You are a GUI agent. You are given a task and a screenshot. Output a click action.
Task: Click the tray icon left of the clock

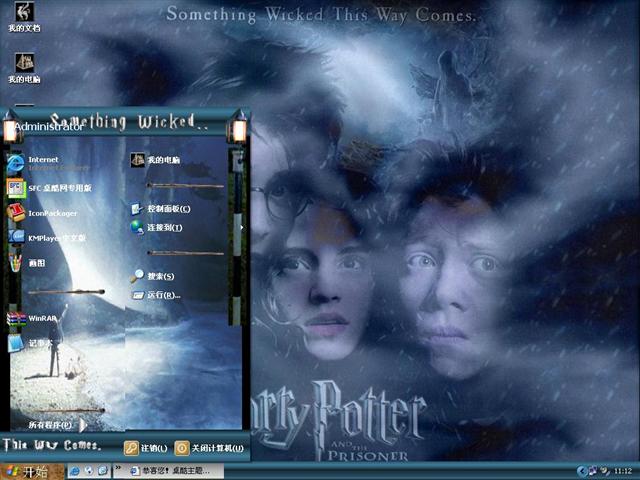[605, 471]
